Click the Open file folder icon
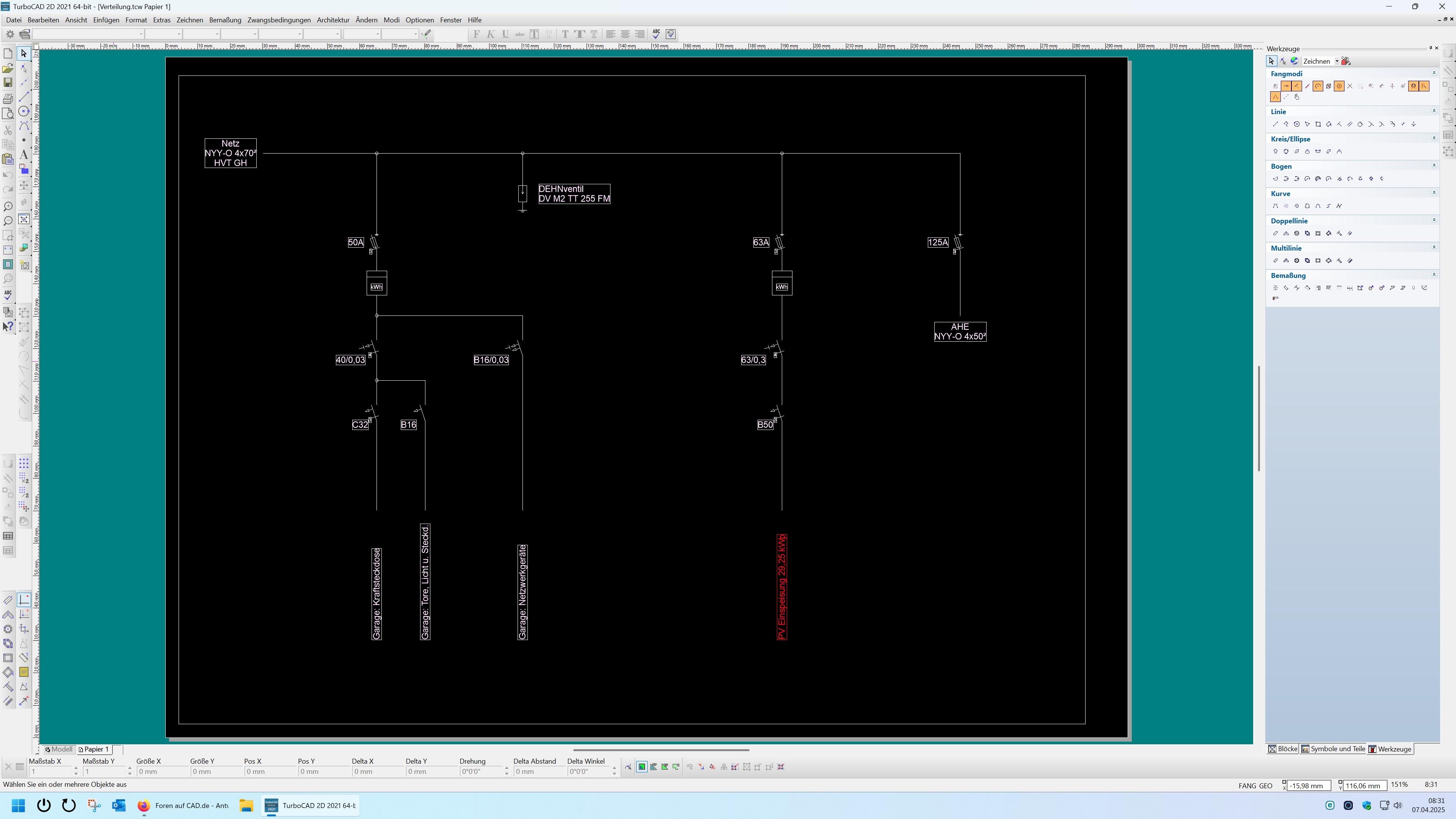The image size is (1456, 819). pyautogui.click(x=8, y=68)
